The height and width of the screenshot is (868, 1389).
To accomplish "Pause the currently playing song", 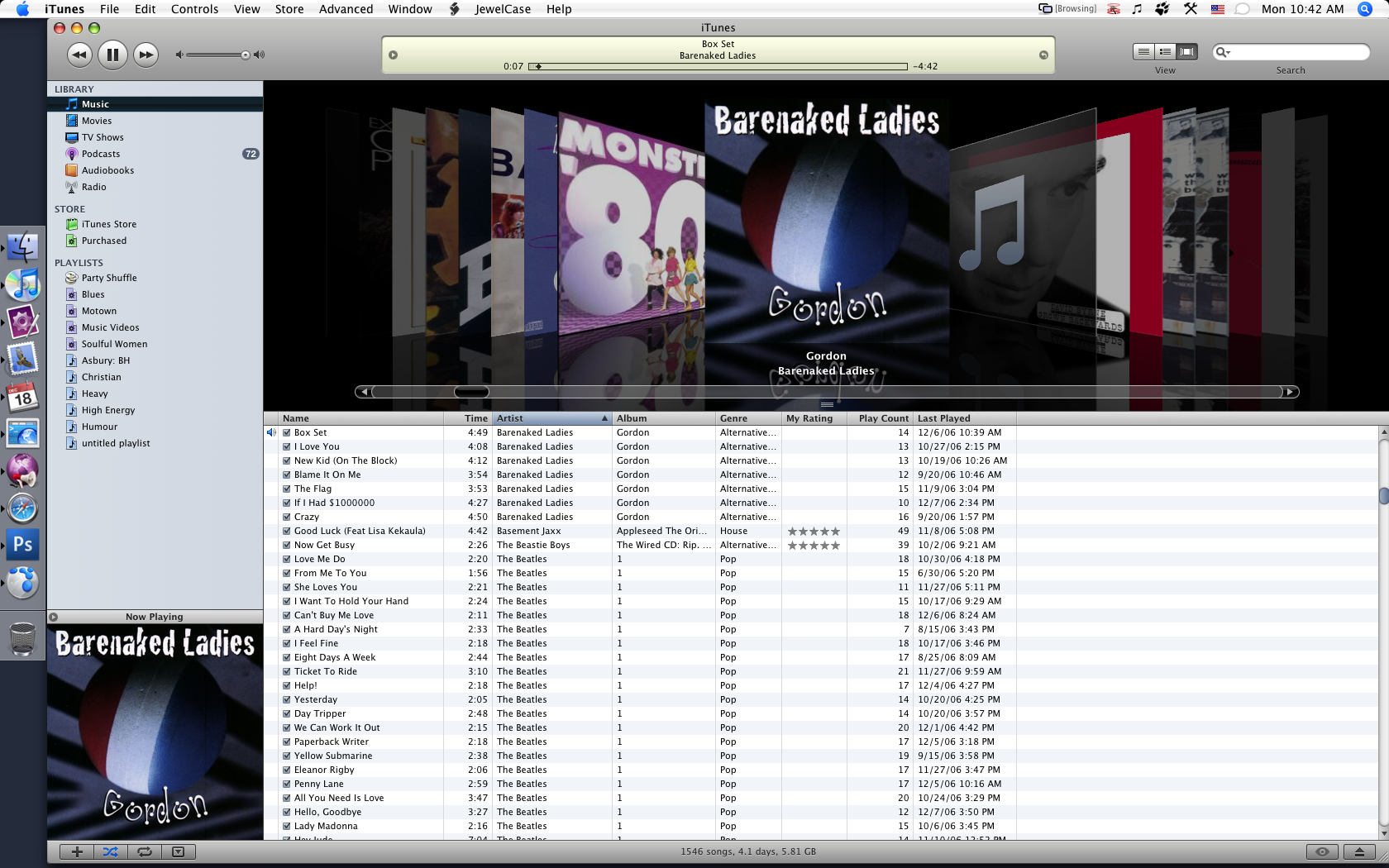I will tap(112, 55).
